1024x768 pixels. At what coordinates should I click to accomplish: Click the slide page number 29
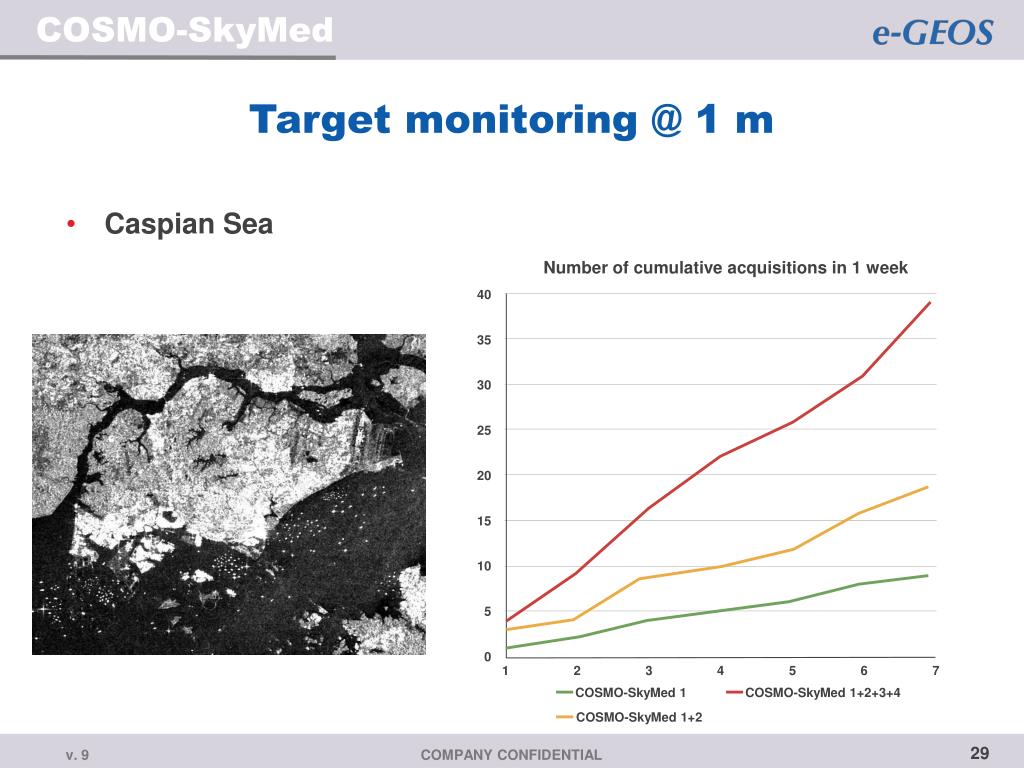tap(980, 753)
